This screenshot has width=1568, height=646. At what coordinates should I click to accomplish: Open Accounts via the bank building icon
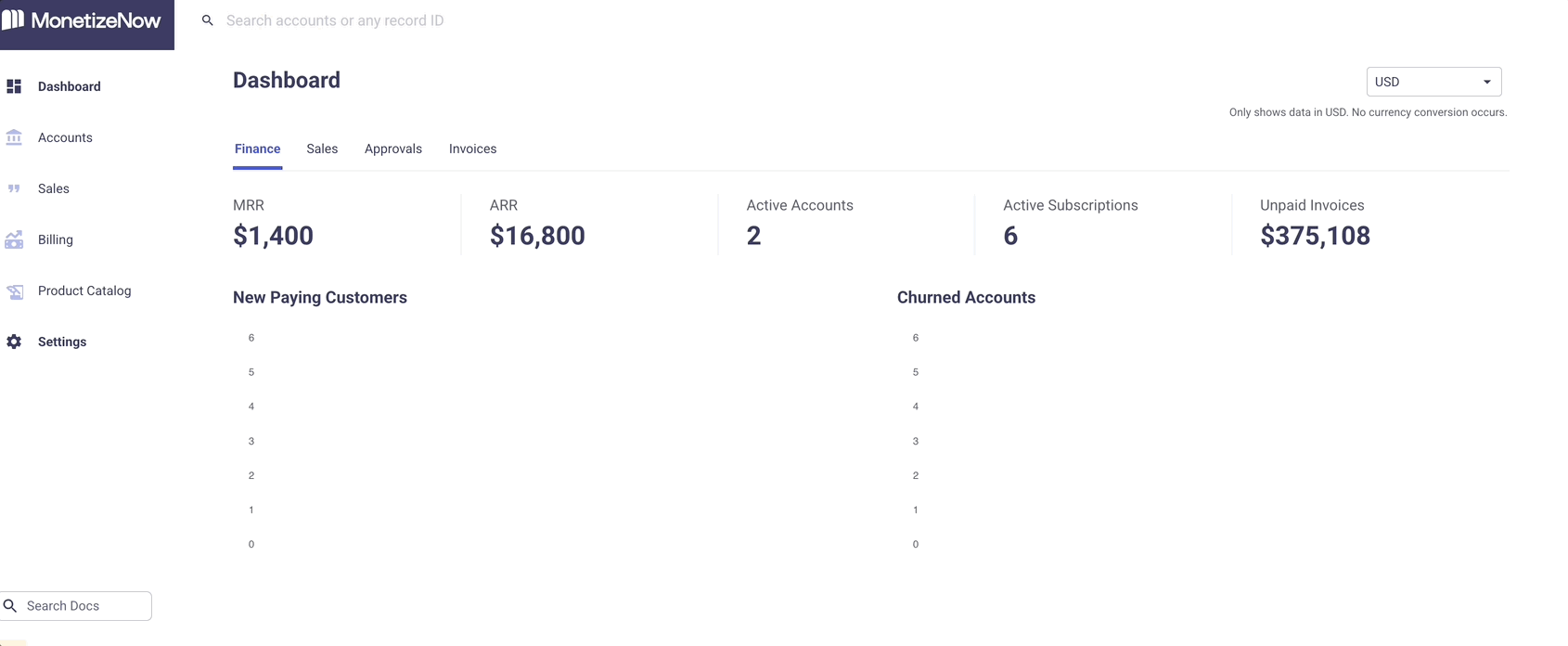point(14,137)
